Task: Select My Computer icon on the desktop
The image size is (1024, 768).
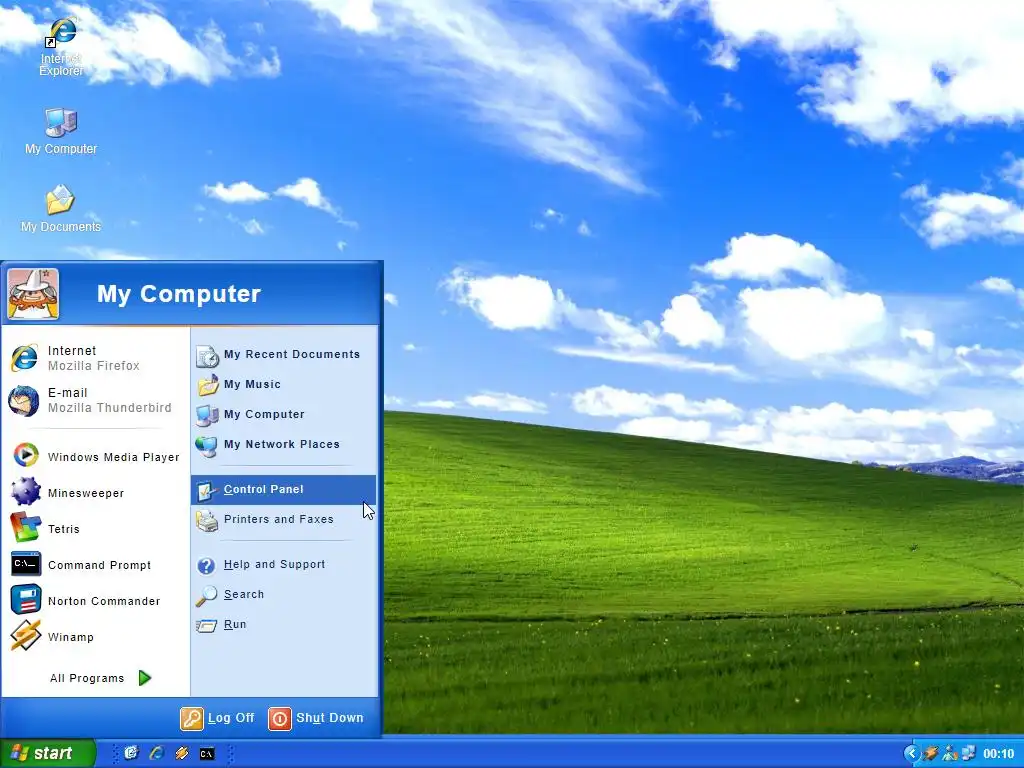Action: pyautogui.click(x=61, y=131)
